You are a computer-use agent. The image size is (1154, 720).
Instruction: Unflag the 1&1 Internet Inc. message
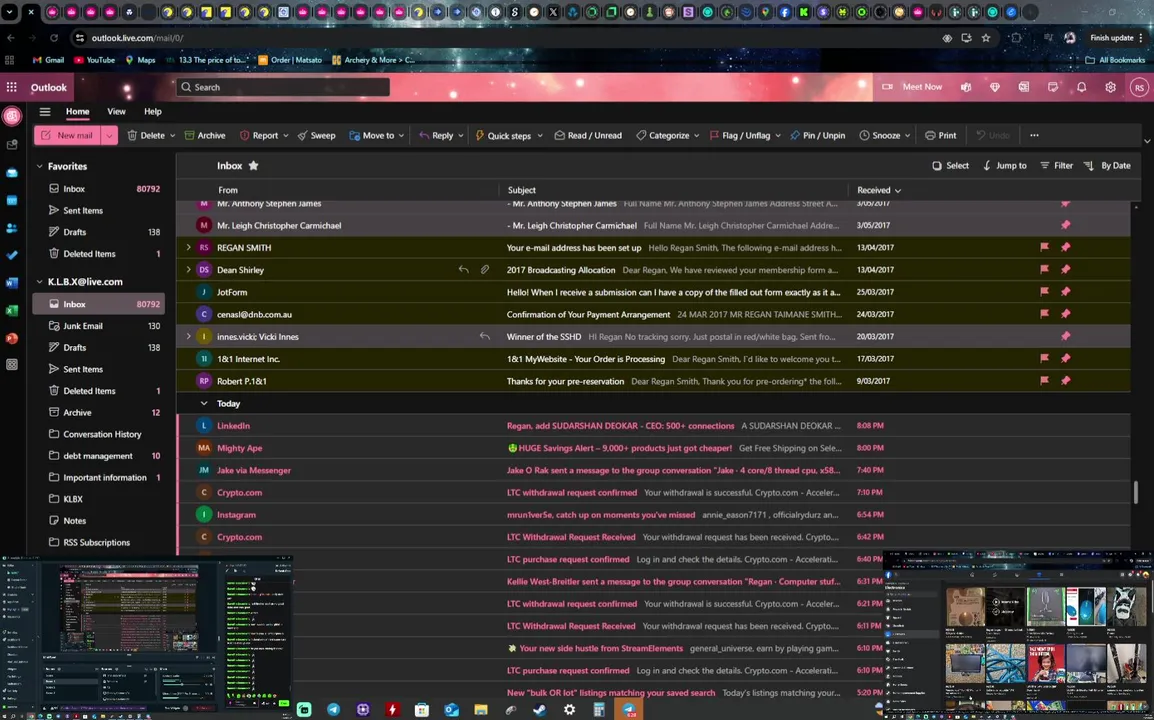pos(1044,359)
